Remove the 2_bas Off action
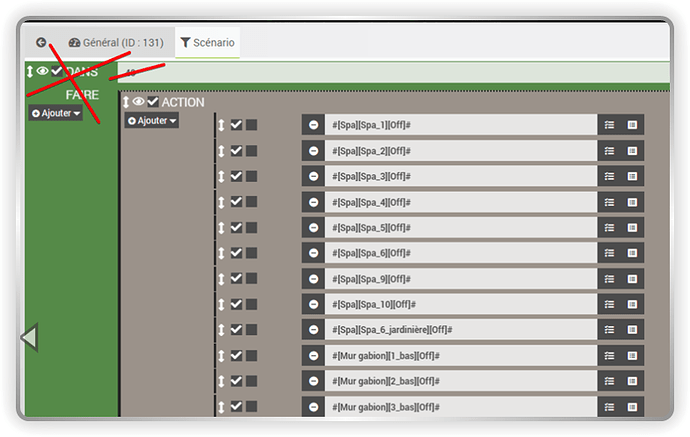 pyautogui.click(x=313, y=381)
